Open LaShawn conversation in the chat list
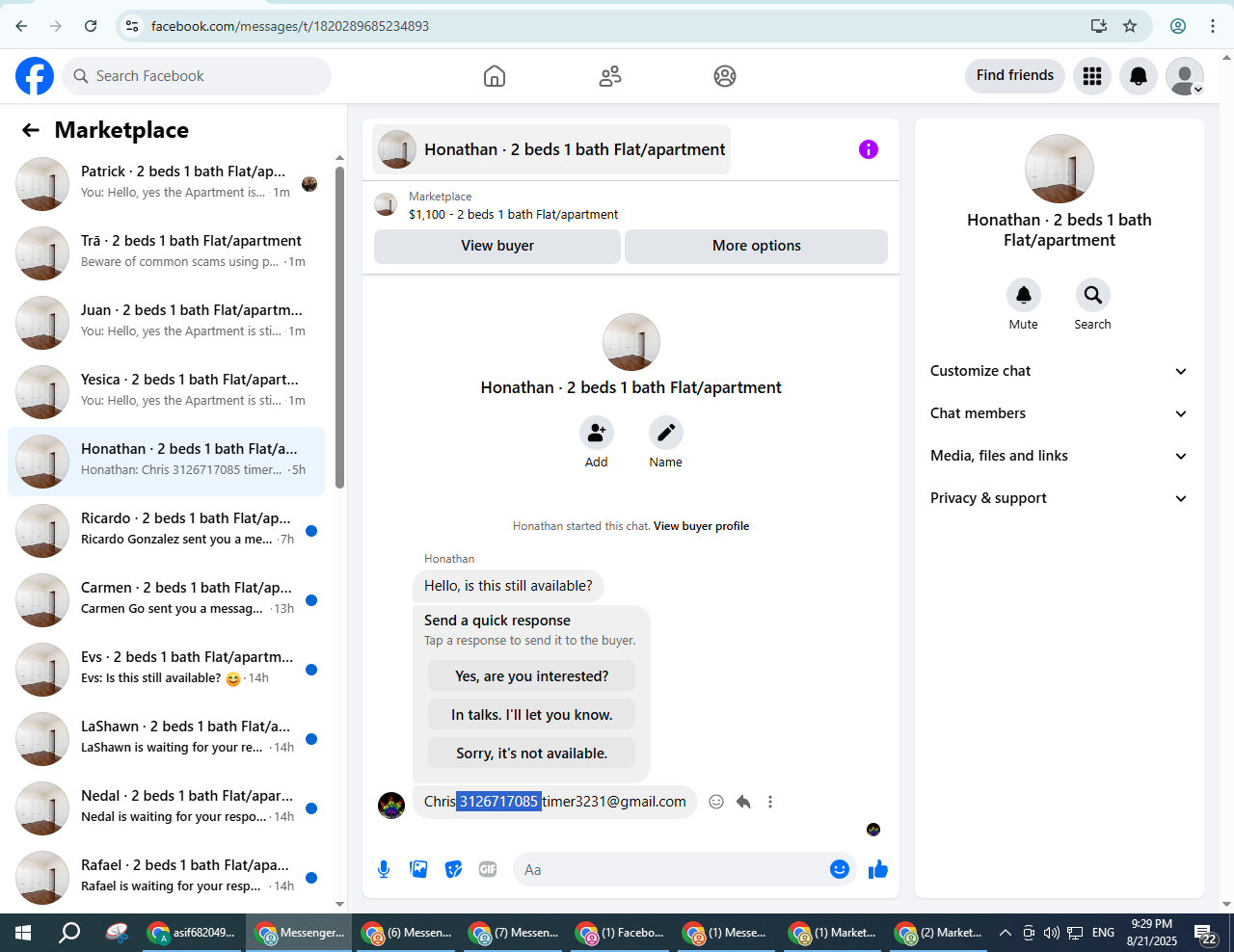 tap(167, 739)
